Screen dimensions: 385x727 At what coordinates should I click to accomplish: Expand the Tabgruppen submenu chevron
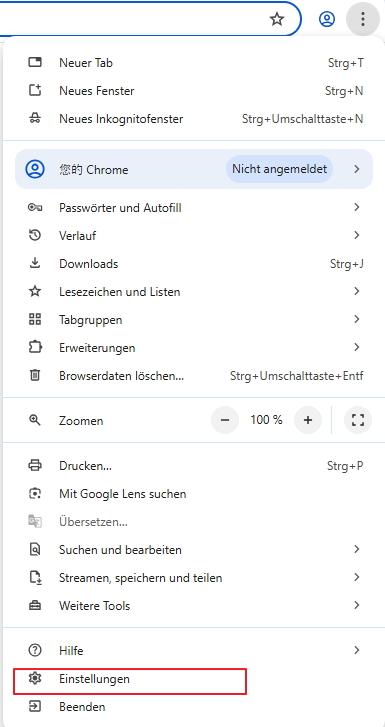(357, 319)
